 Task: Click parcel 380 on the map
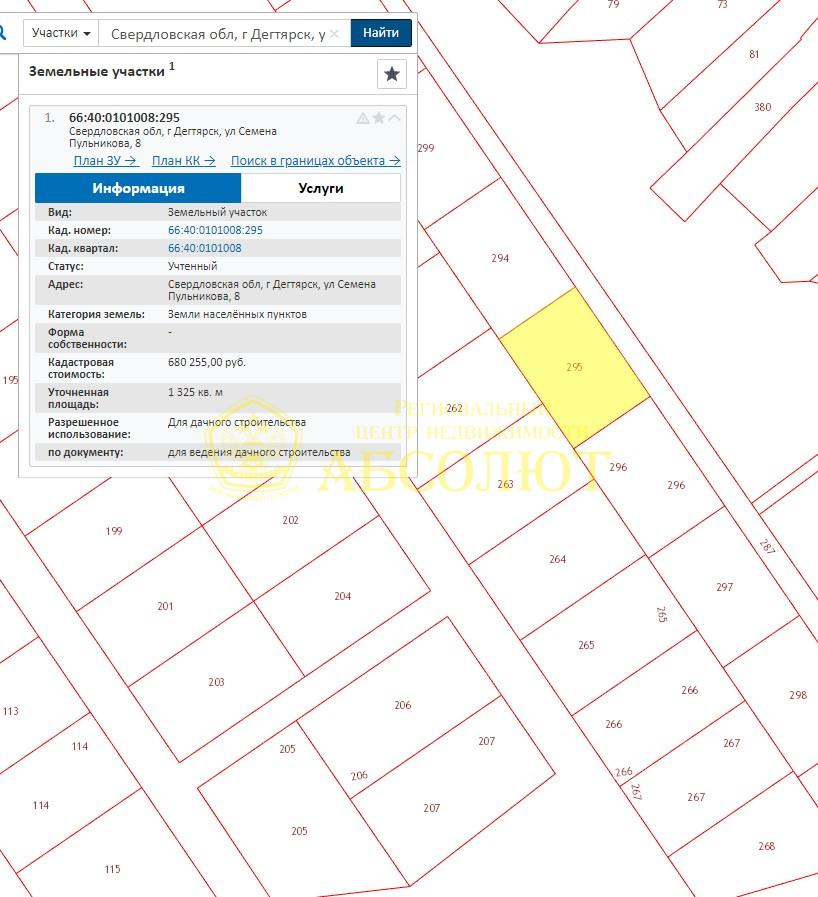point(763,107)
